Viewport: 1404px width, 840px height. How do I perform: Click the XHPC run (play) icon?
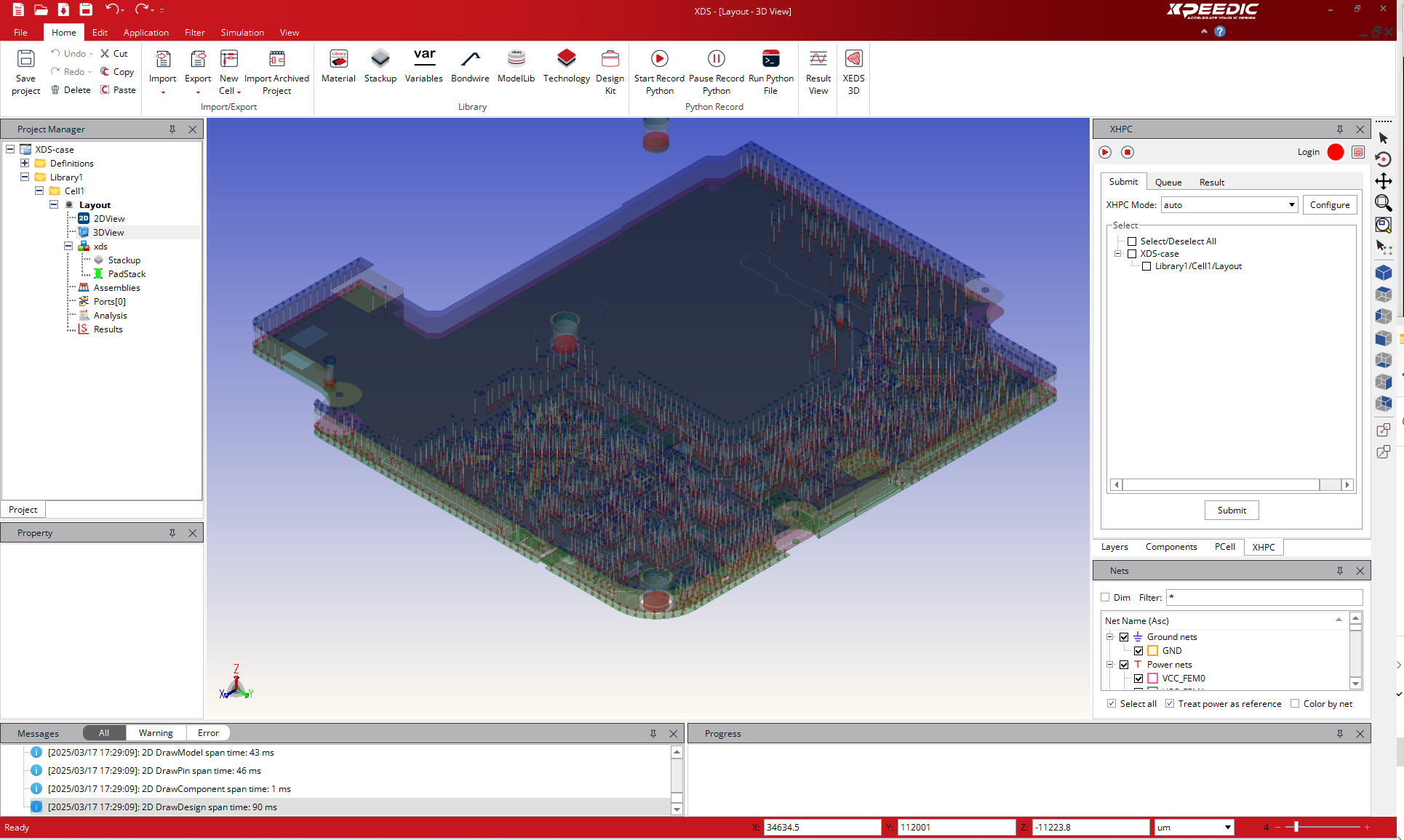[x=1105, y=152]
